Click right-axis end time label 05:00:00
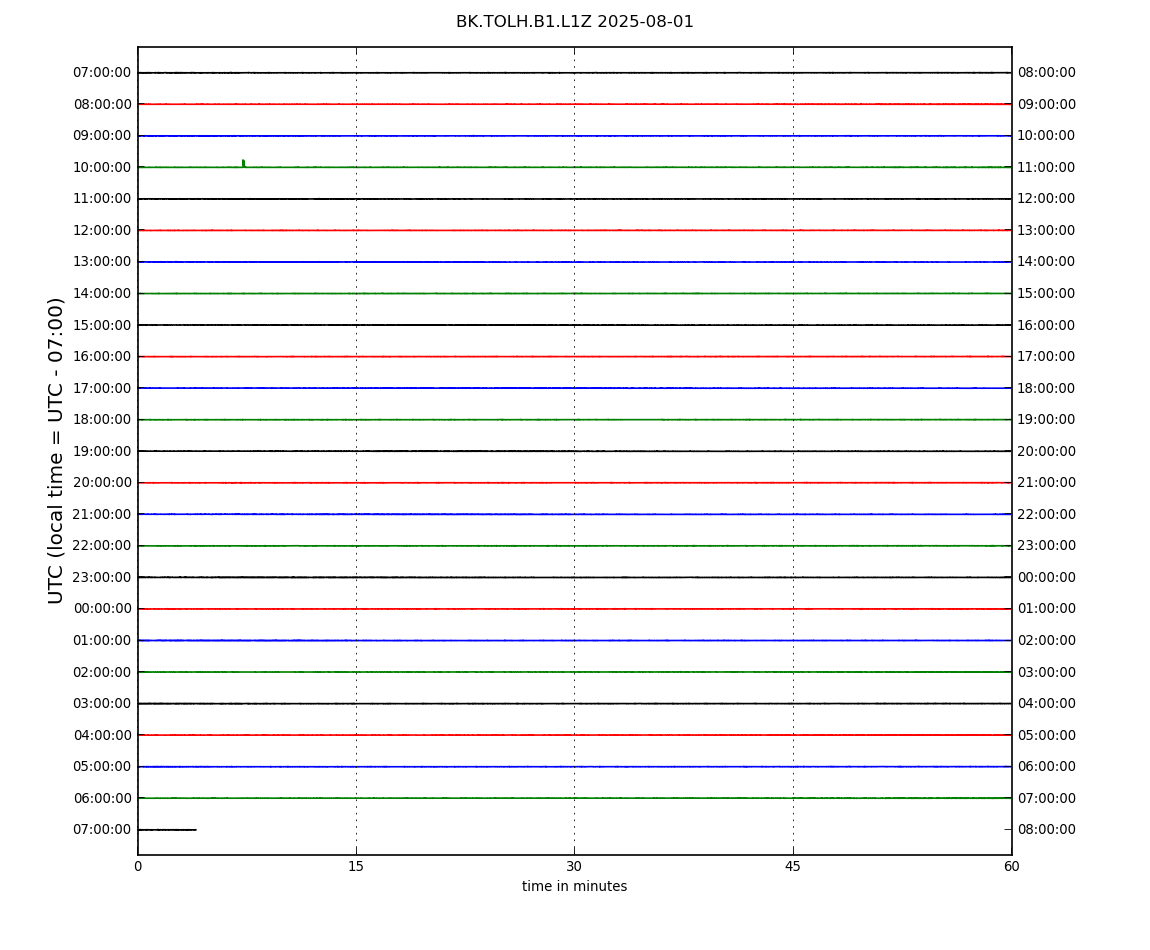This screenshot has height=950, width=1150. [1047, 735]
